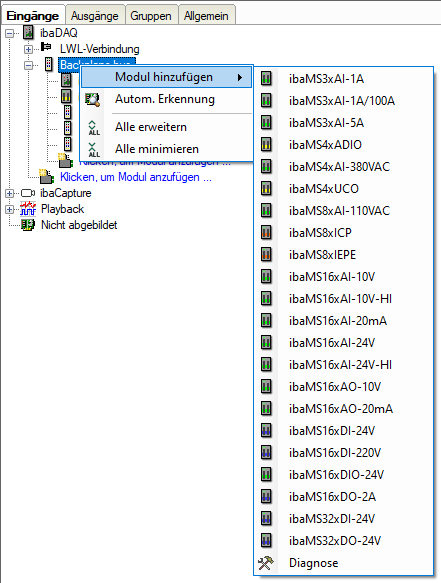Collapse the ibaDAQ root node
This screenshot has height=583, width=441.
9,33
